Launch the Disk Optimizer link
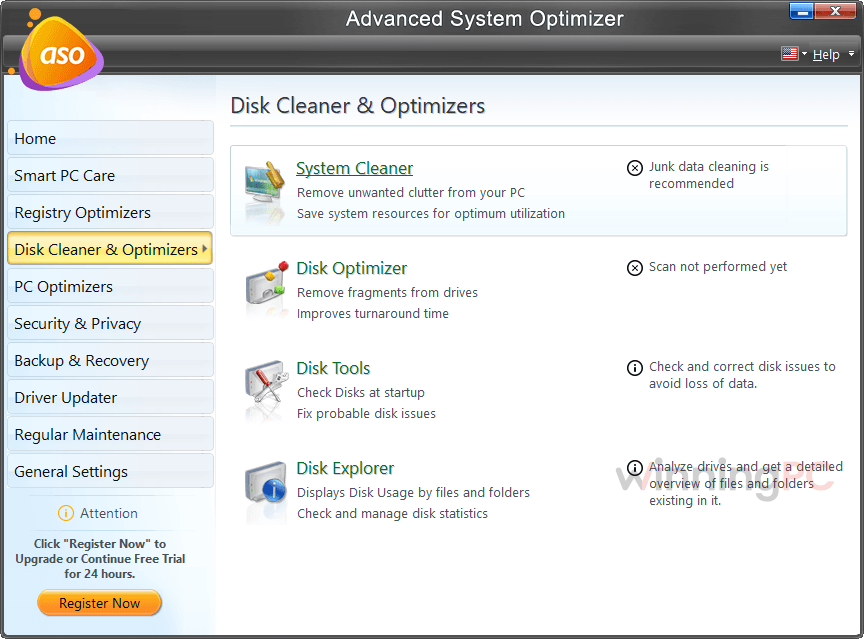 [352, 268]
